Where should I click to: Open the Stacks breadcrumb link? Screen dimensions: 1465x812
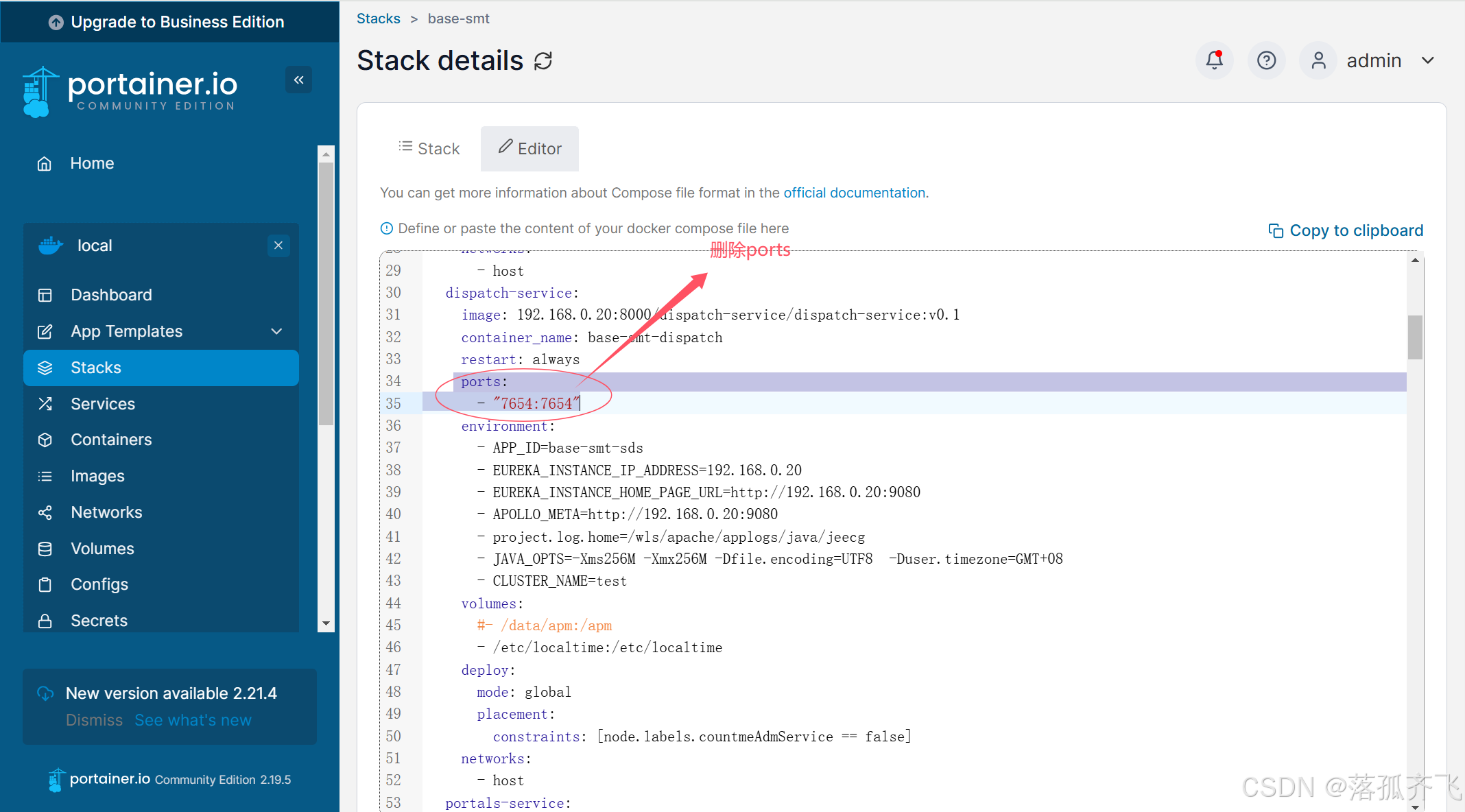(378, 19)
